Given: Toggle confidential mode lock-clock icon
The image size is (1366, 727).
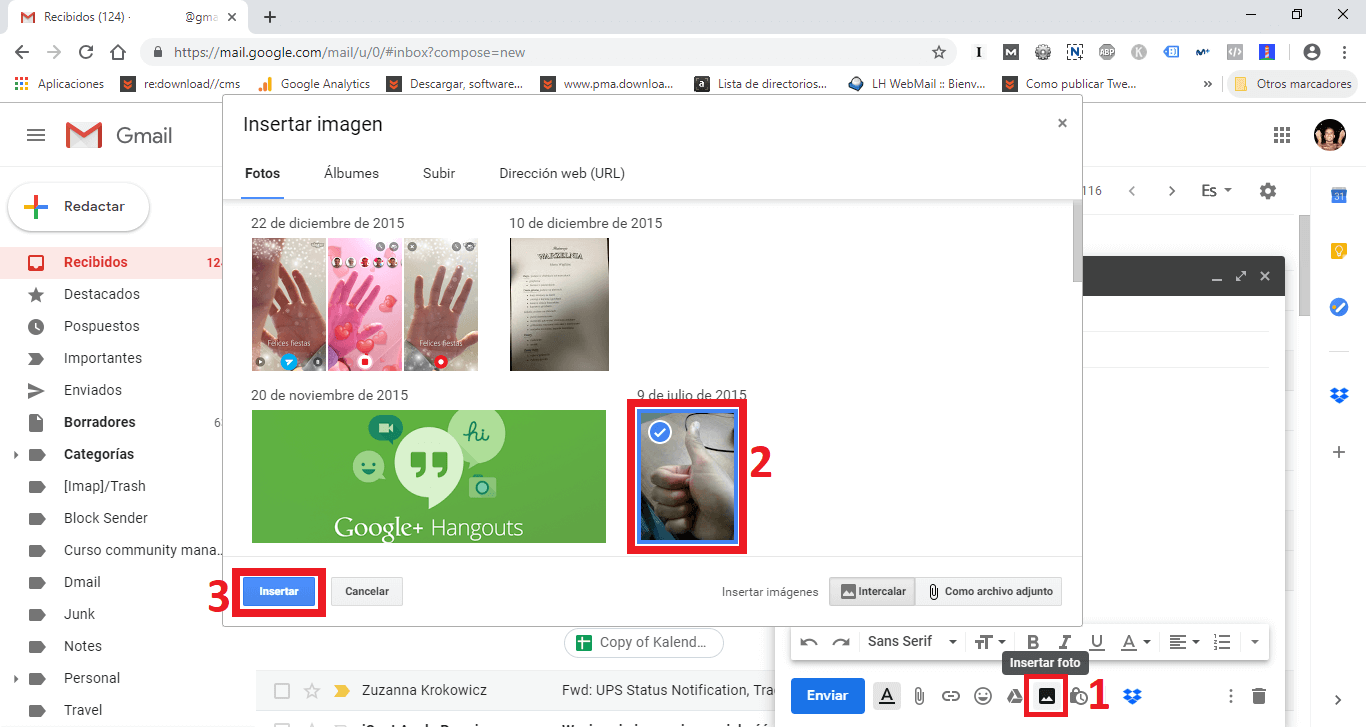Looking at the screenshot, I should (x=1078, y=696).
